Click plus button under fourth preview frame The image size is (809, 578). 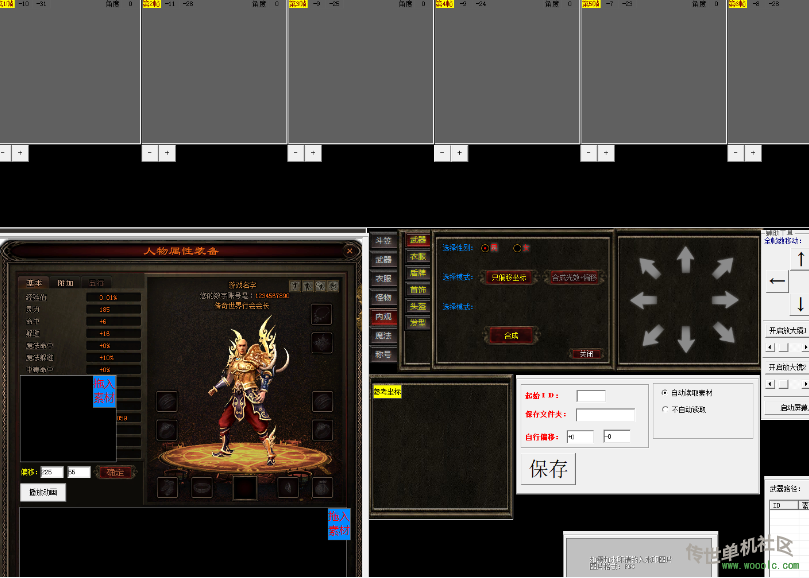tap(460, 153)
